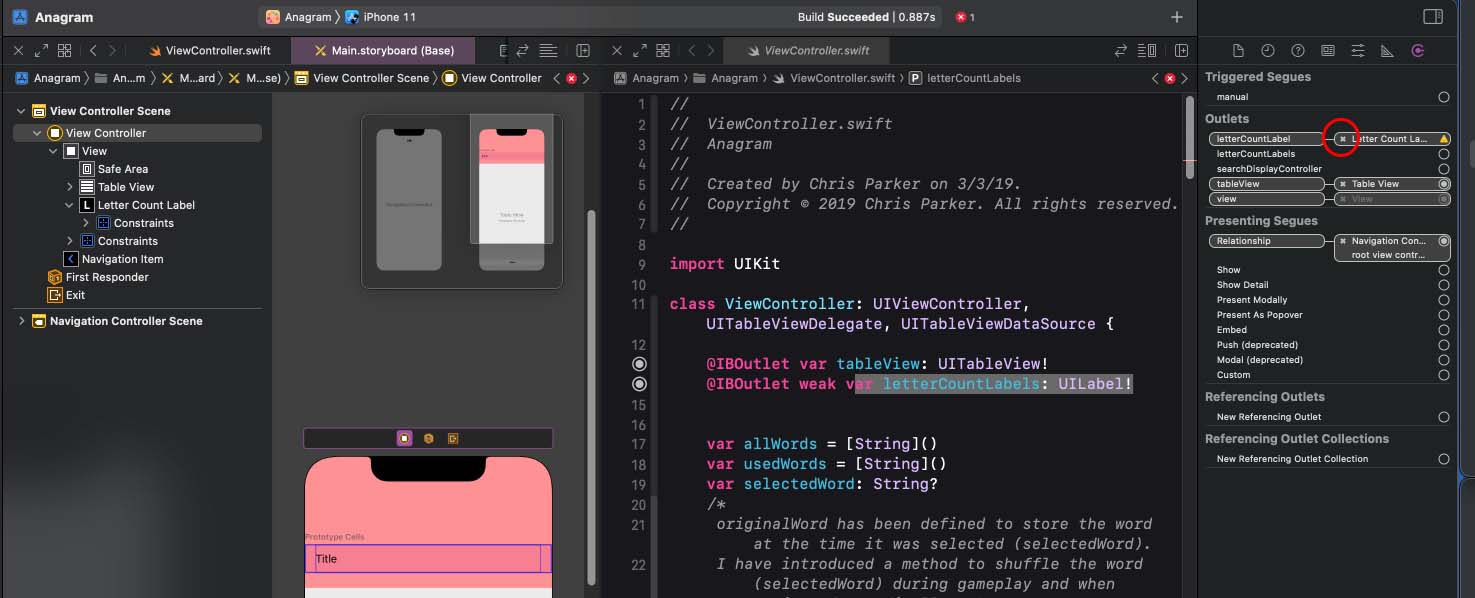Hide the inspectors panel with the sidebar icon
1475x598 pixels.
coord(1433,17)
